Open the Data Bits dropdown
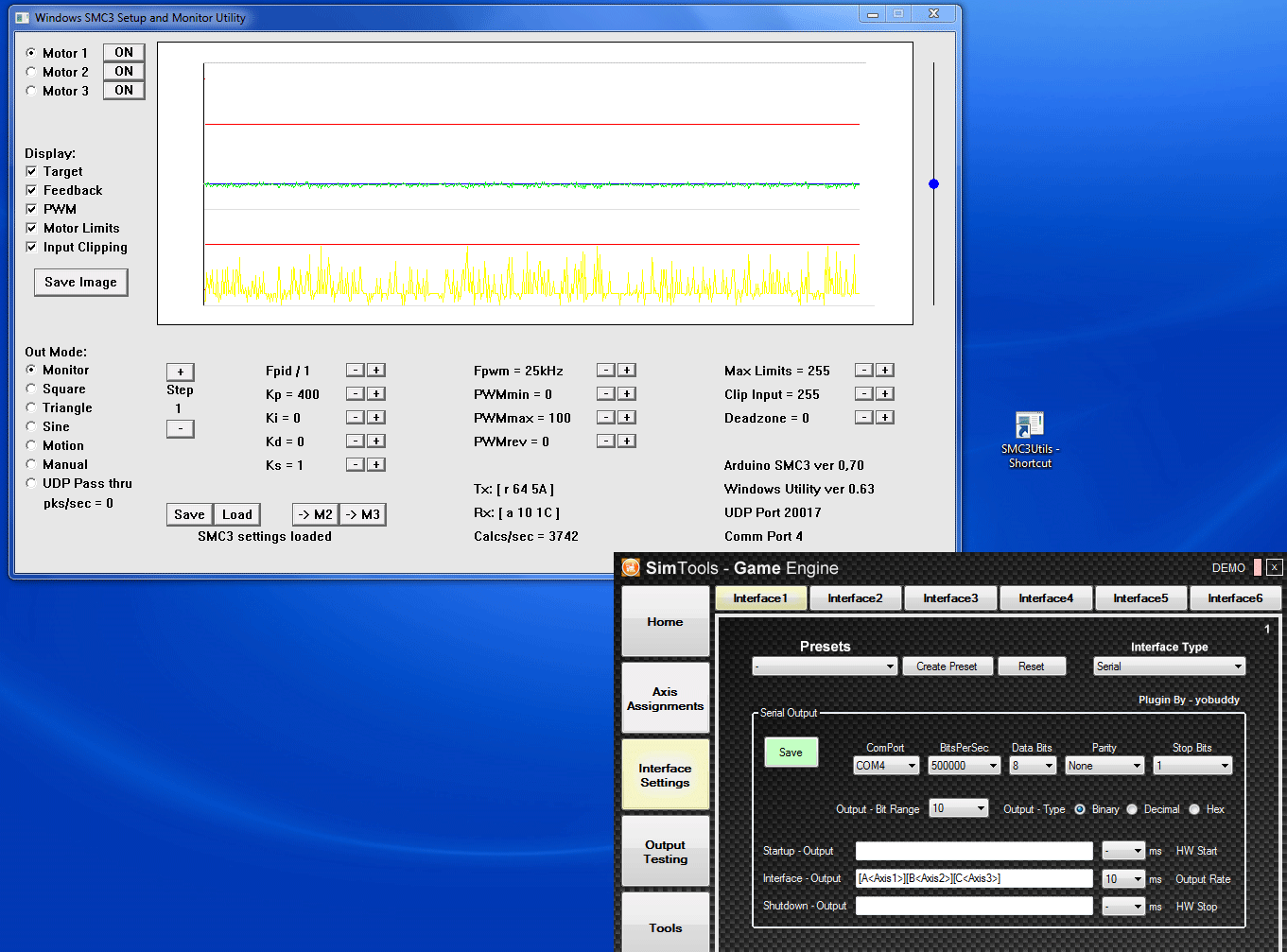Viewport: 1287px width, 952px height. coord(1033,766)
